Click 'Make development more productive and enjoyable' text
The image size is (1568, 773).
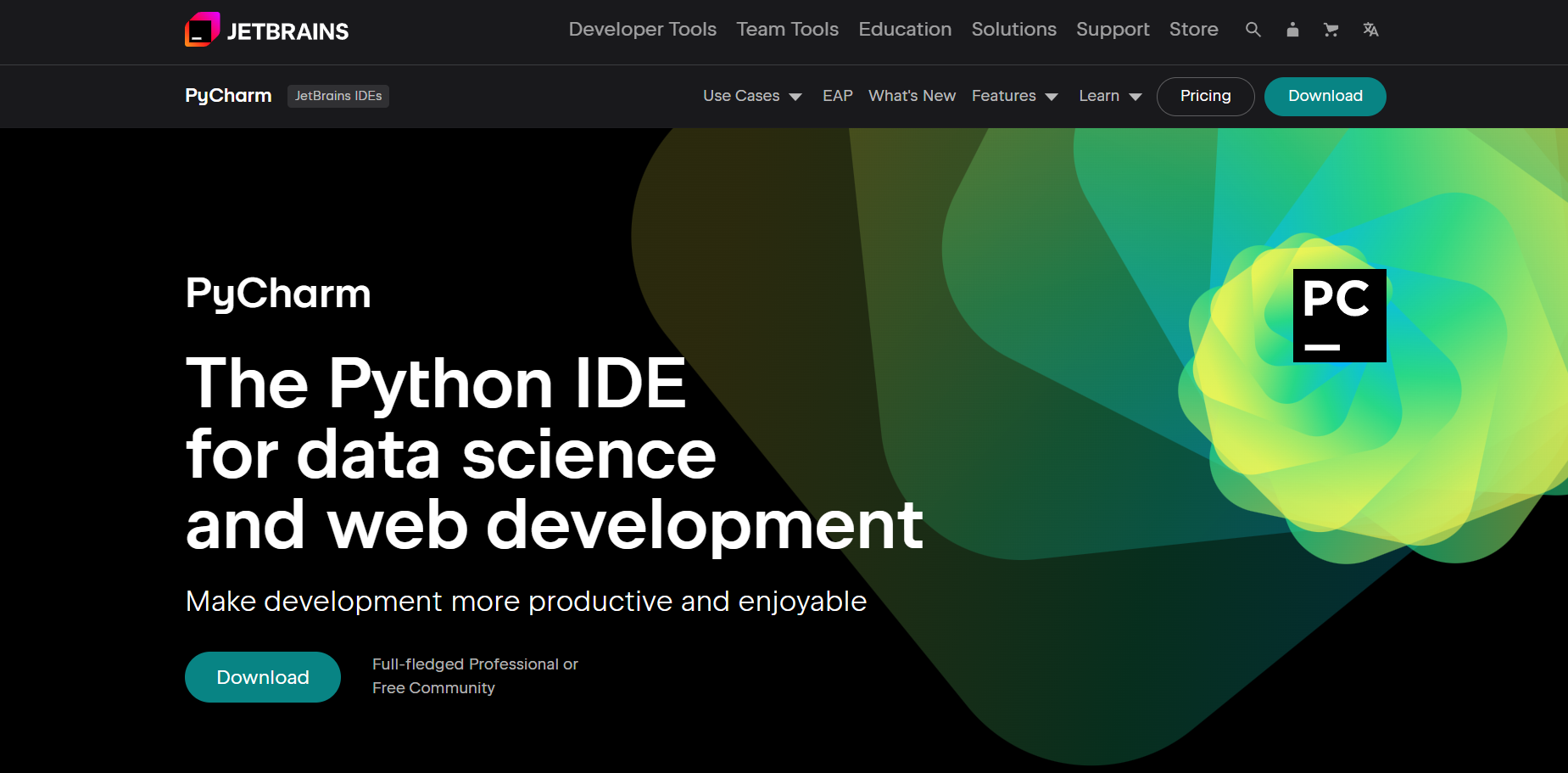tap(526, 601)
